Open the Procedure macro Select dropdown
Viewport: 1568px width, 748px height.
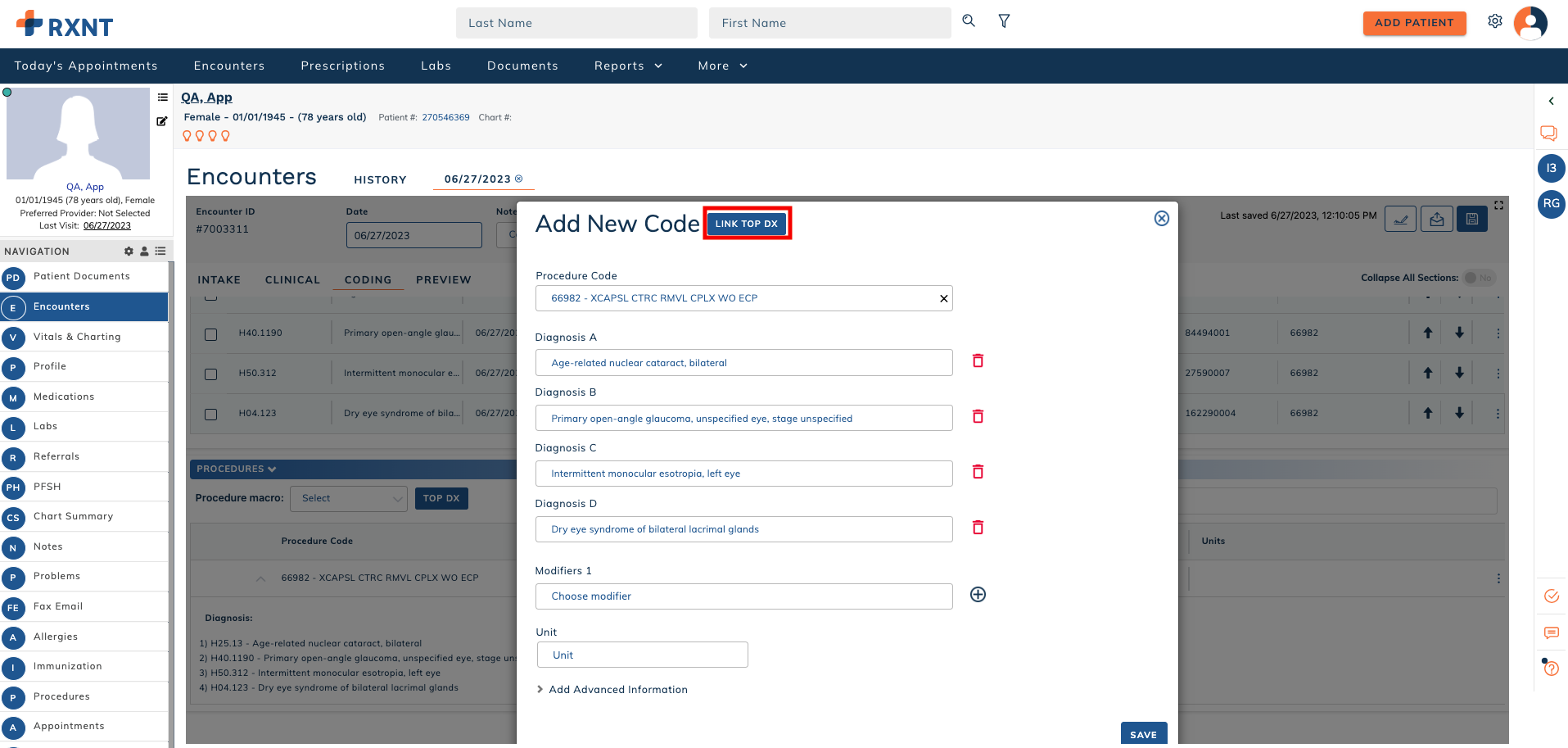(349, 498)
